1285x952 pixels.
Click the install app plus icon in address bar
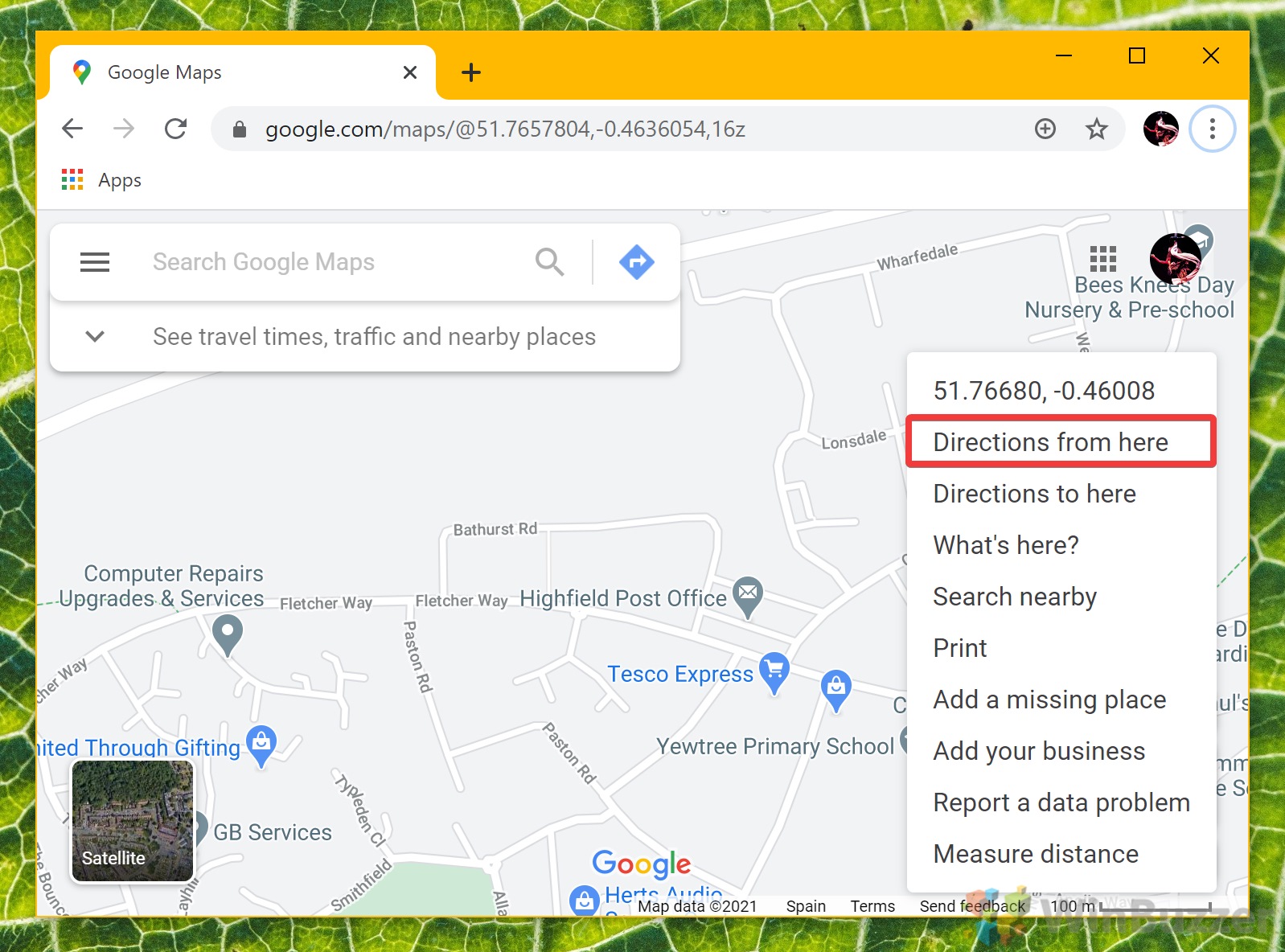1045,129
